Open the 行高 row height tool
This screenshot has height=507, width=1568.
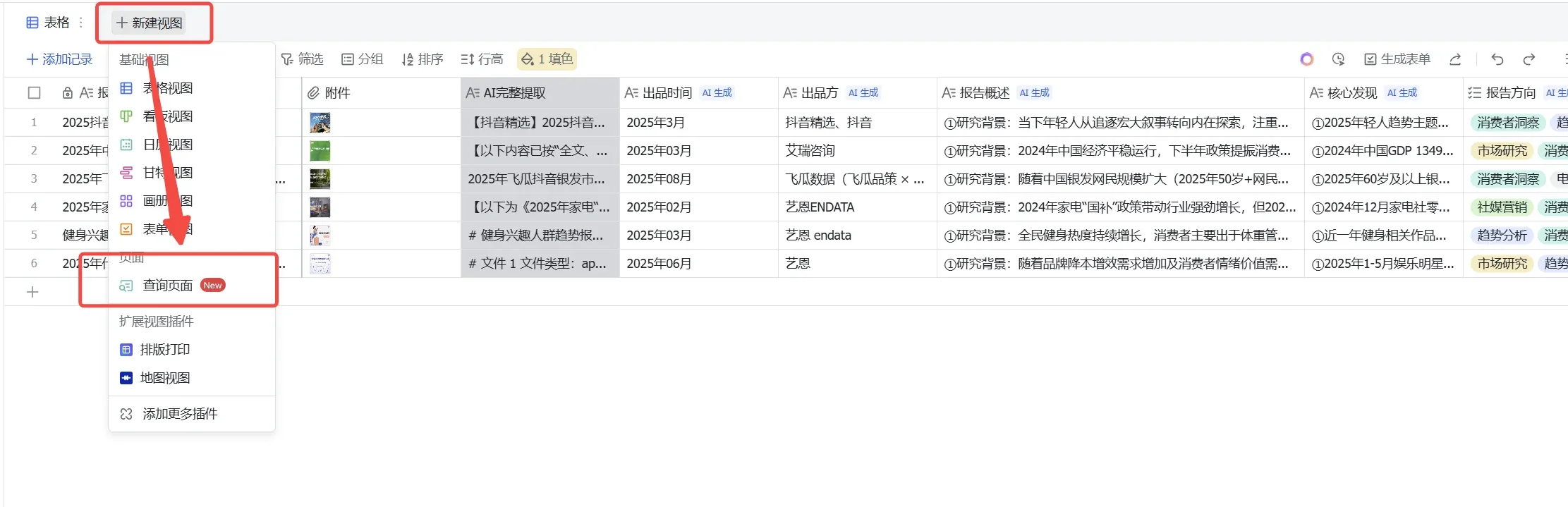pos(482,59)
